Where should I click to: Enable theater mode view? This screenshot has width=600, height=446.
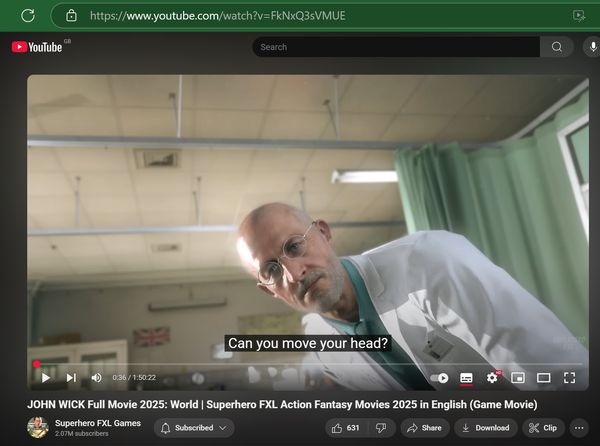pyautogui.click(x=543, y=378)
